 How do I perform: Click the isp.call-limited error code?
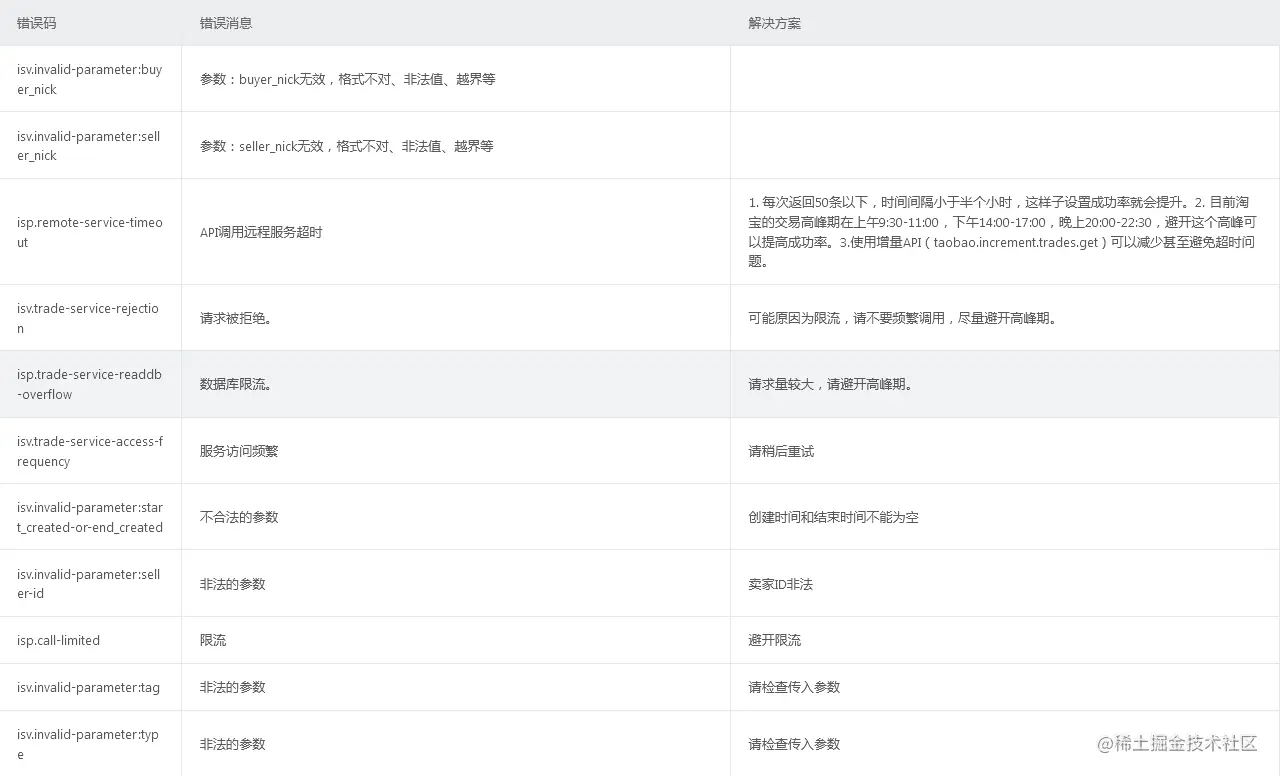(57, 639)
